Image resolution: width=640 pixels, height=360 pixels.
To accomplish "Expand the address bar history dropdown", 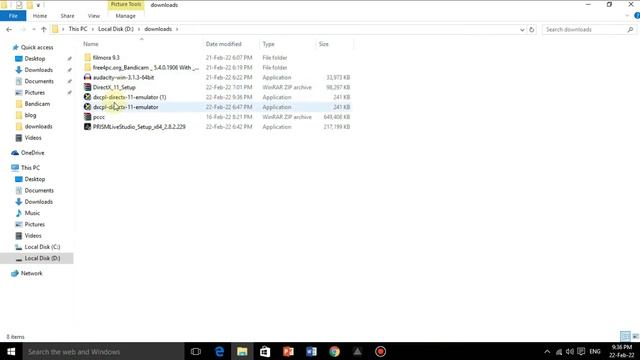I will [x=522, y=30].
